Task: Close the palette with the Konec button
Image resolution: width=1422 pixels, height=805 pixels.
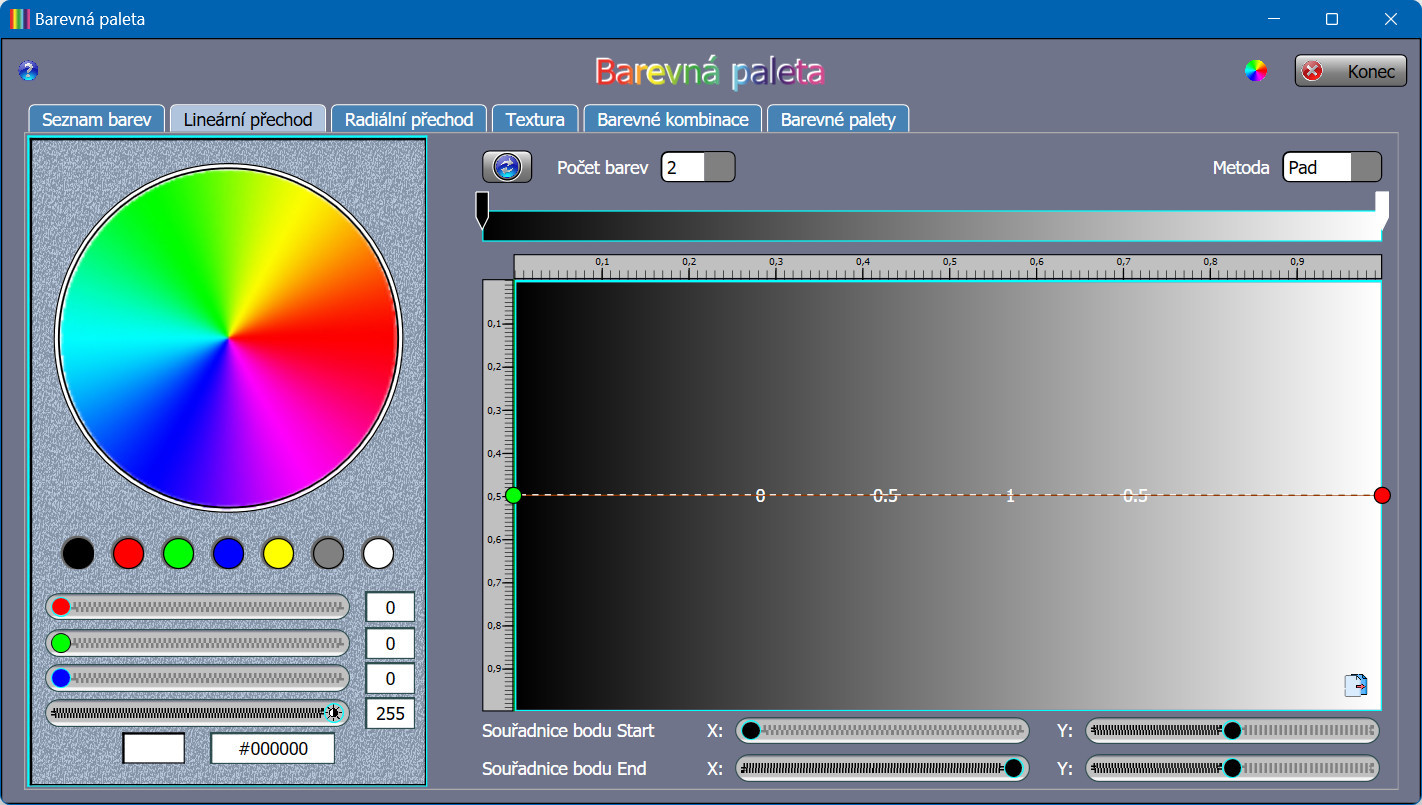Action: pyautogui.click(x=1351, y=71)
